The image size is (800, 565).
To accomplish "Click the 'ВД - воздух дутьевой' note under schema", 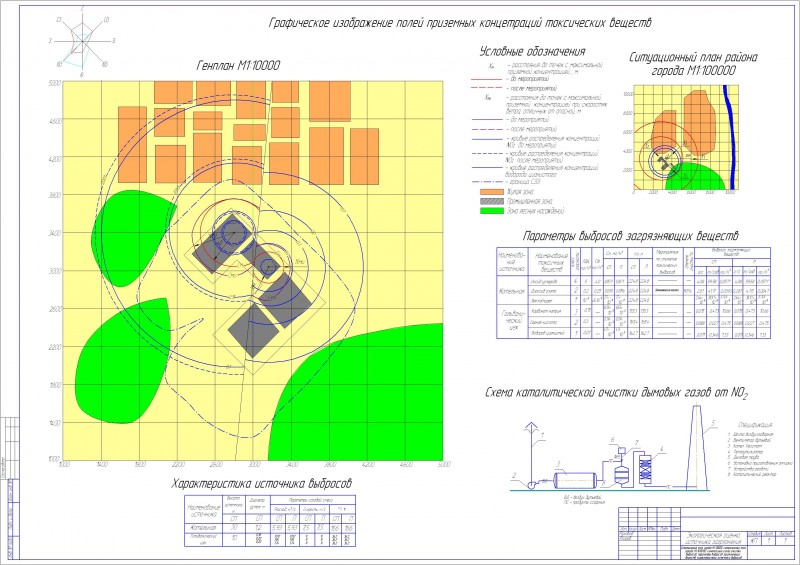I will (x=582, y=497).
